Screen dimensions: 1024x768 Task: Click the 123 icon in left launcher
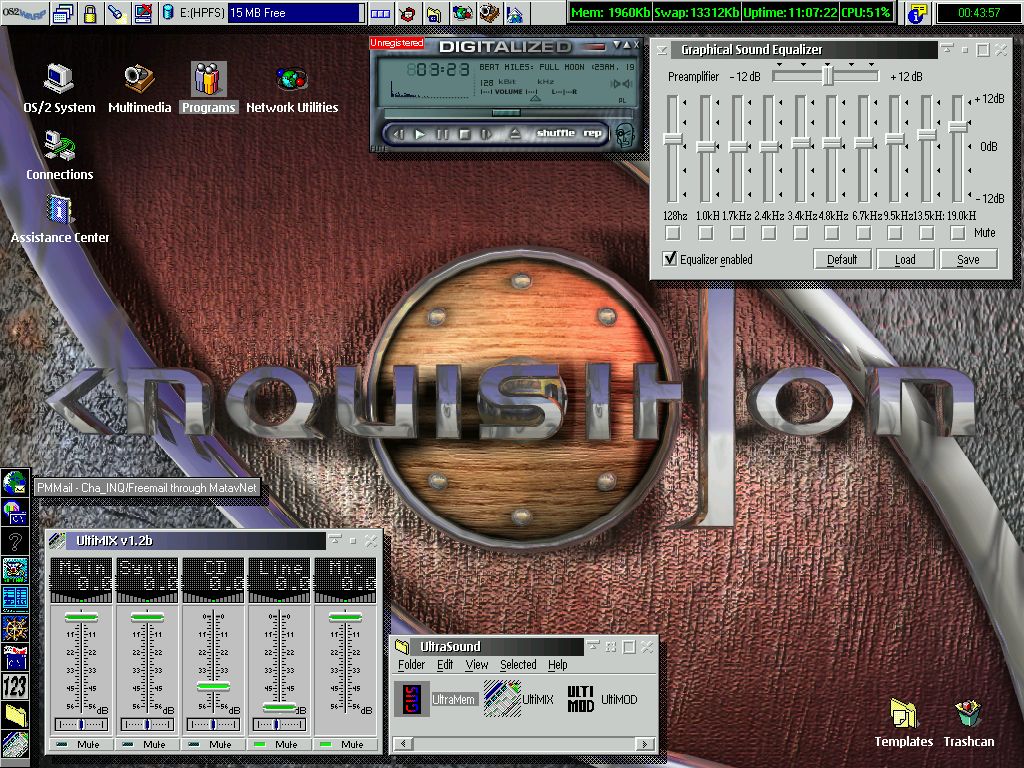tap(14, 686)
